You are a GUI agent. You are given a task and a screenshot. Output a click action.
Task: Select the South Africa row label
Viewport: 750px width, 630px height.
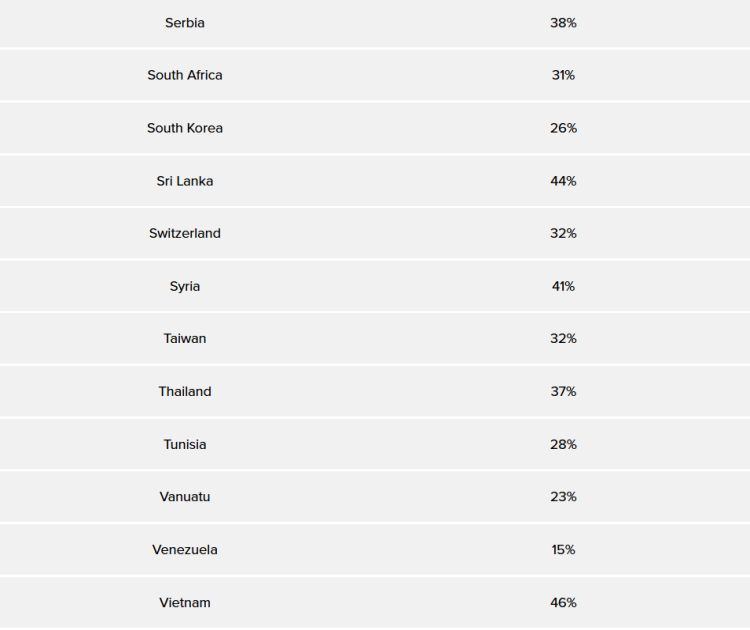185,75
